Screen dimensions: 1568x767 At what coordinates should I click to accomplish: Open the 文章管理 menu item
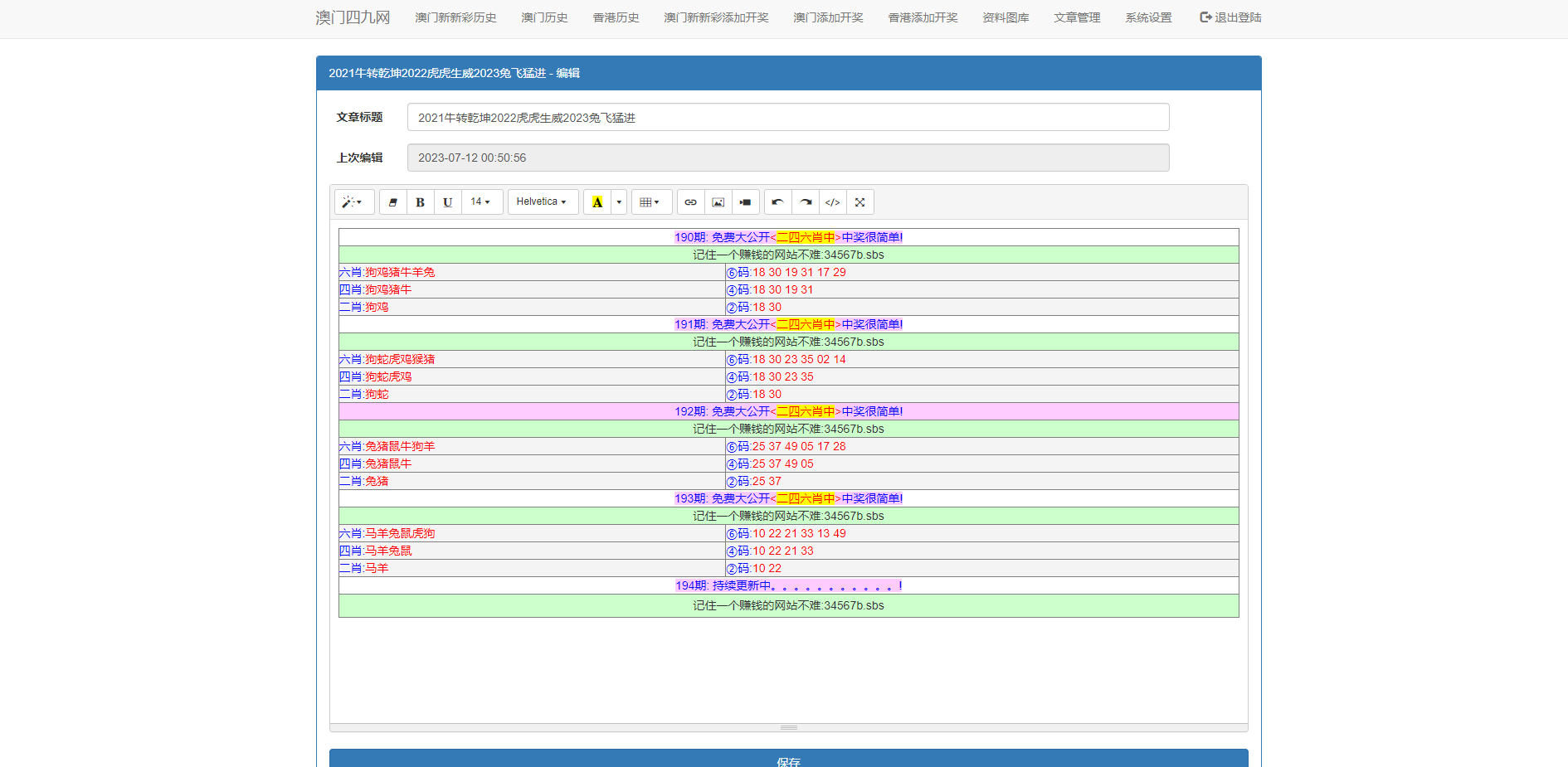point(1077,18)
